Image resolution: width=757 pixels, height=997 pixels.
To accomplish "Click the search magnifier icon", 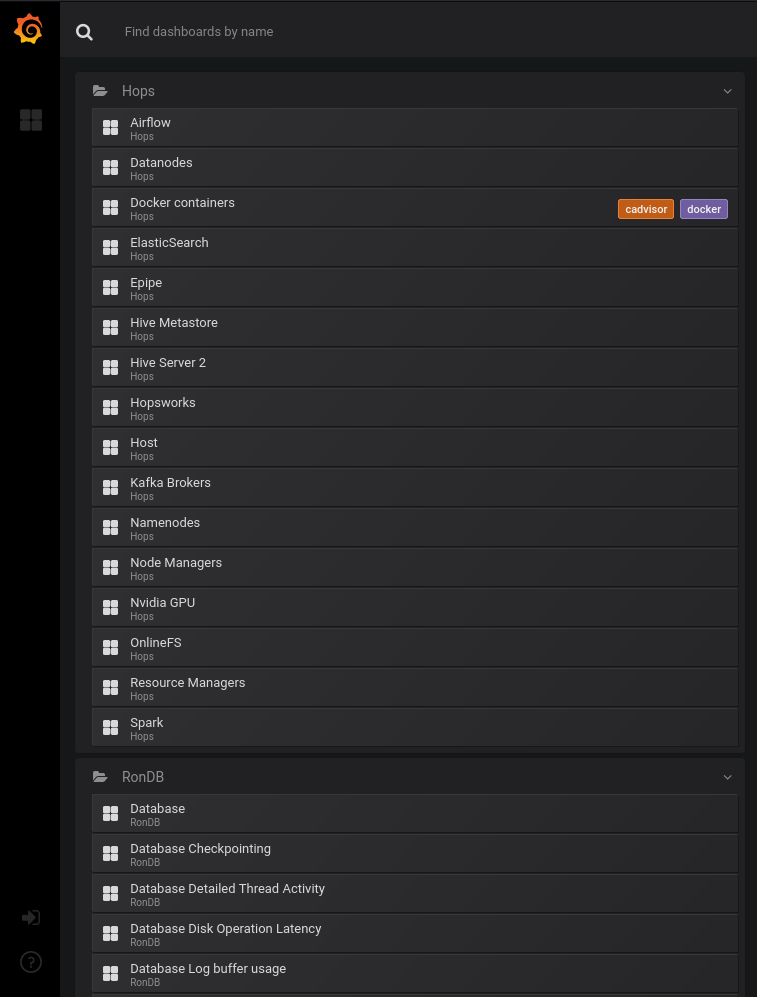I will (84, 31).
